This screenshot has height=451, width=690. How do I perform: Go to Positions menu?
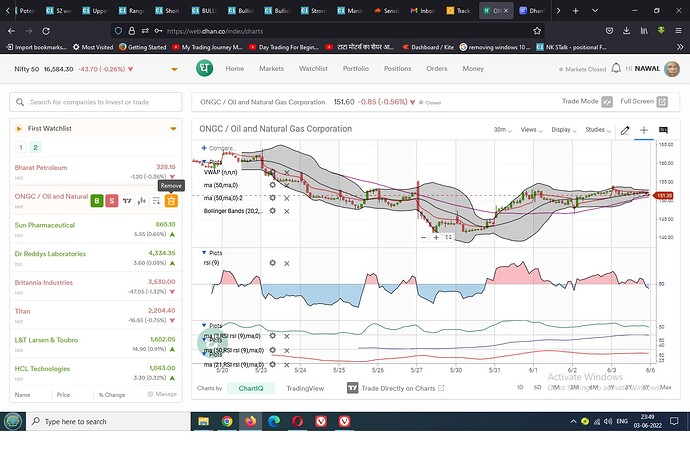397,68
